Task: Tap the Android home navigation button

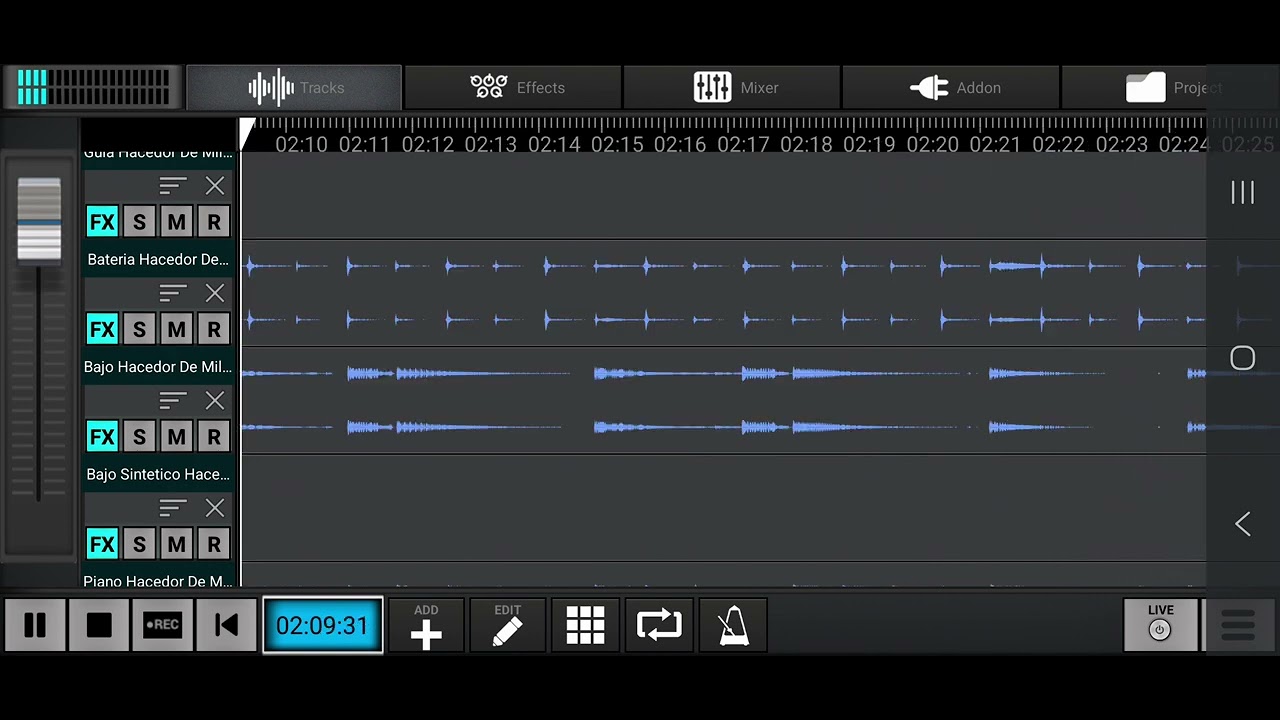Action: [1243, 359]
